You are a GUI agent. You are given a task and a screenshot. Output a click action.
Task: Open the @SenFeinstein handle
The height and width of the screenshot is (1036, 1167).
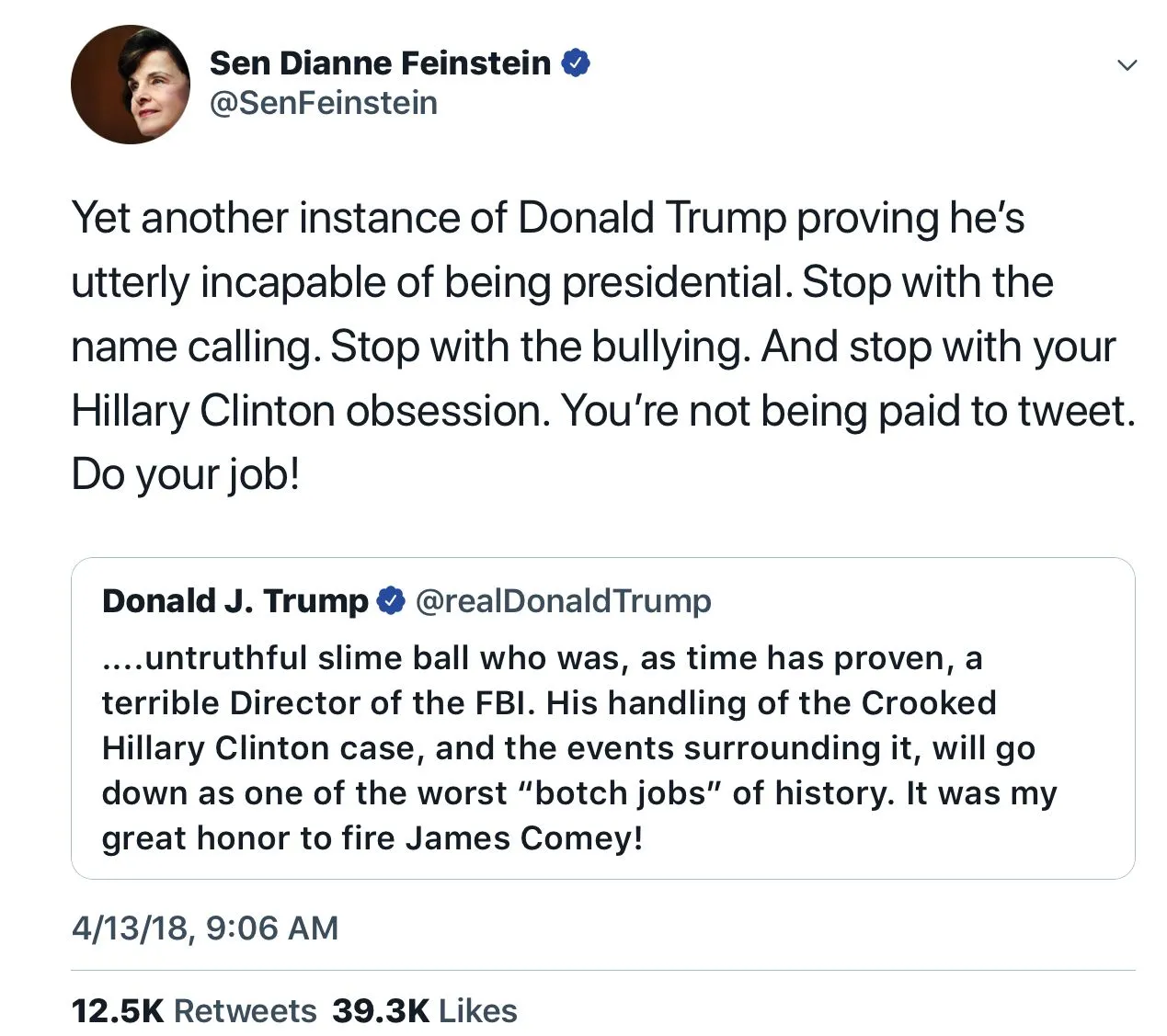tap(324, 103)
